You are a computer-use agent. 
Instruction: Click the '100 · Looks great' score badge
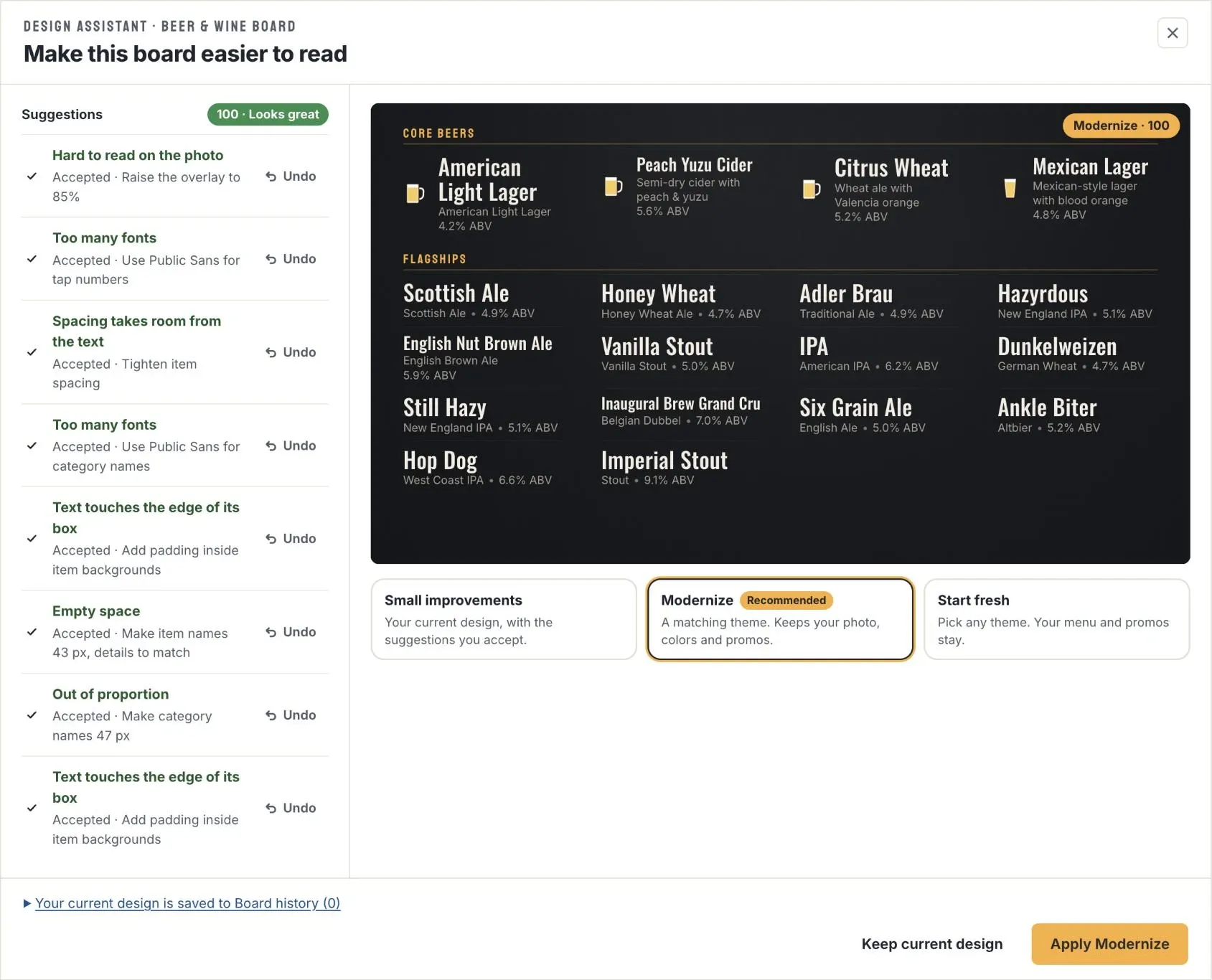pos(268,115)
